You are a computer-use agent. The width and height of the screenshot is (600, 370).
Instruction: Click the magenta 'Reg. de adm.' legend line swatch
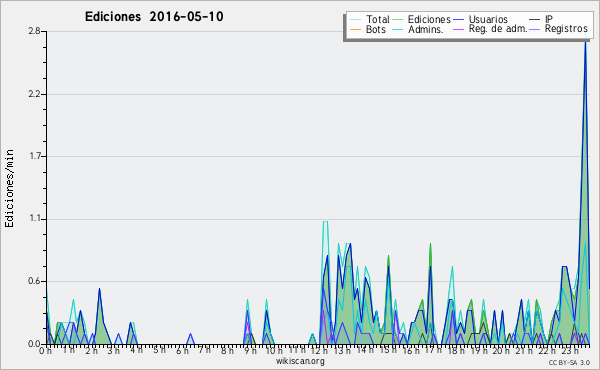click(x=458, y=29)
